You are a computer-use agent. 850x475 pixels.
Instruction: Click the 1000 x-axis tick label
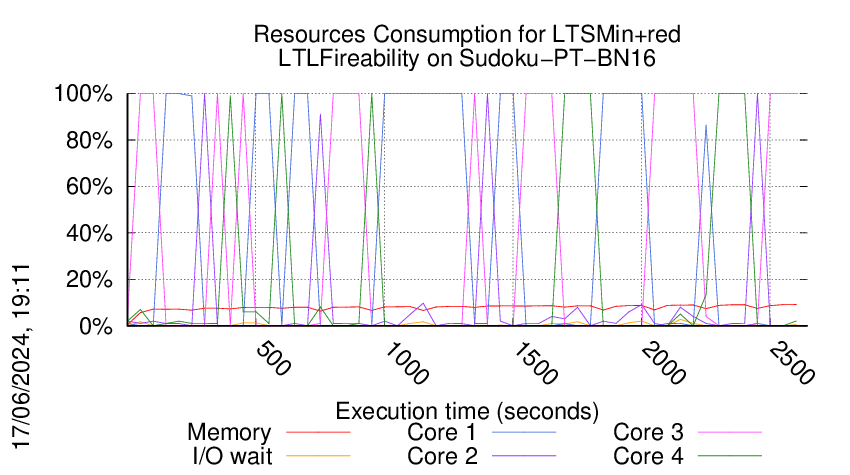(x=407, y=363)
